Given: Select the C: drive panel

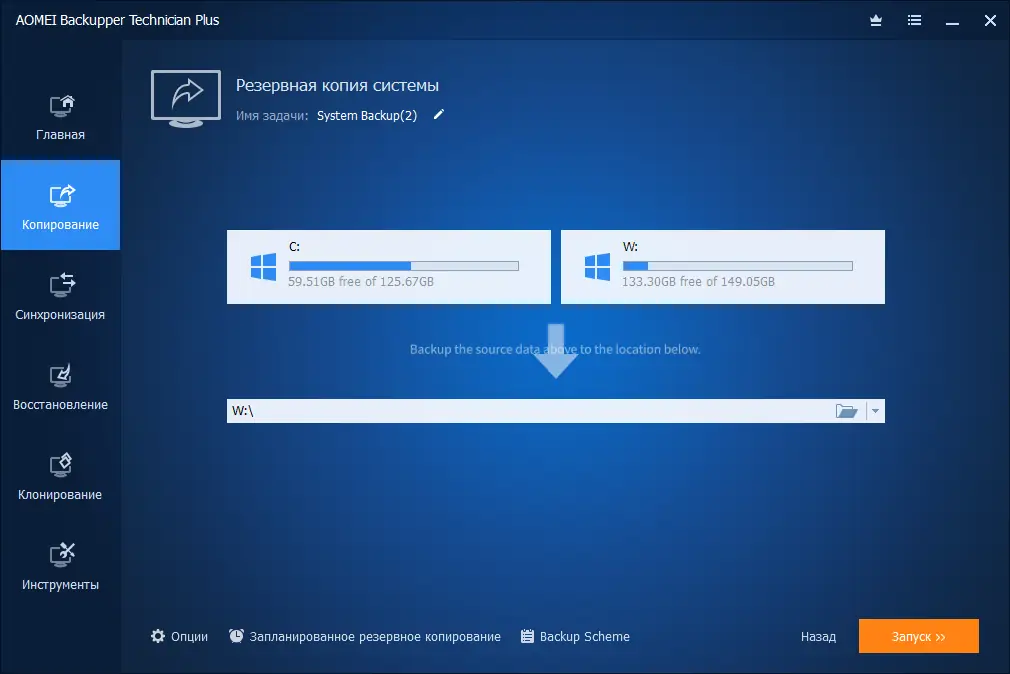Looking at the screenshot, I should pyautogui.click(x=388, y=266).
